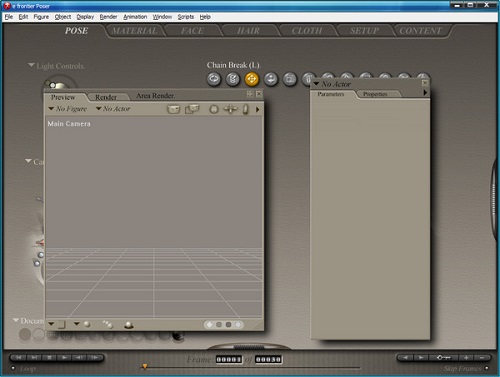Select the Scale editing tool
This screenshot has height=377, width=500.
(290, 79)
